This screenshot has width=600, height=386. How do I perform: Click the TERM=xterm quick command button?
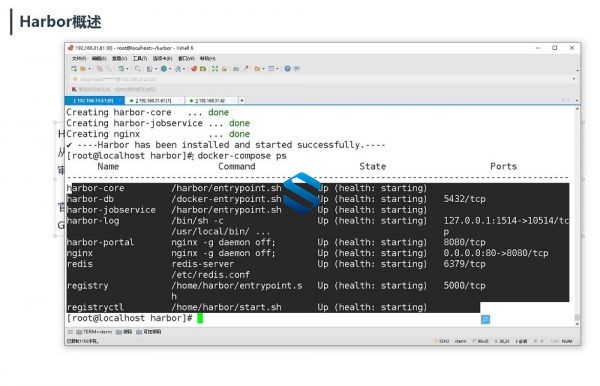pos(94,332)
